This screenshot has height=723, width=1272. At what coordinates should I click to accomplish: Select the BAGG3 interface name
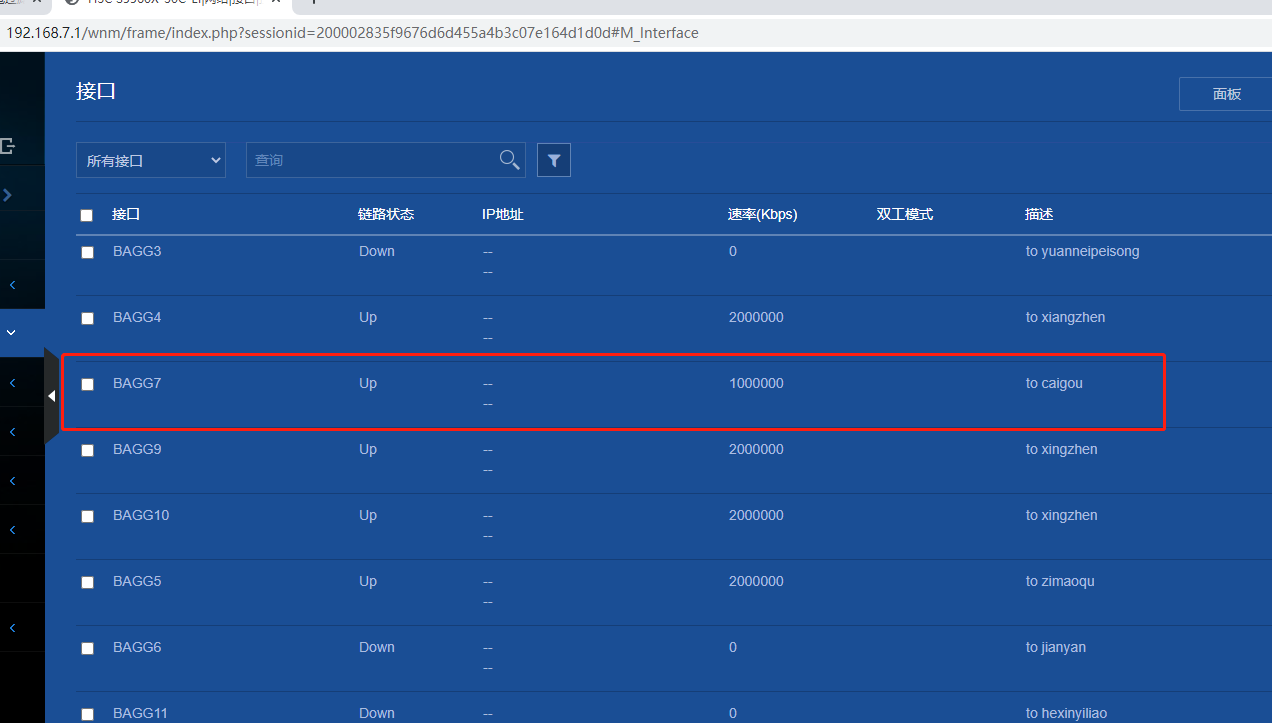(137, 251)
